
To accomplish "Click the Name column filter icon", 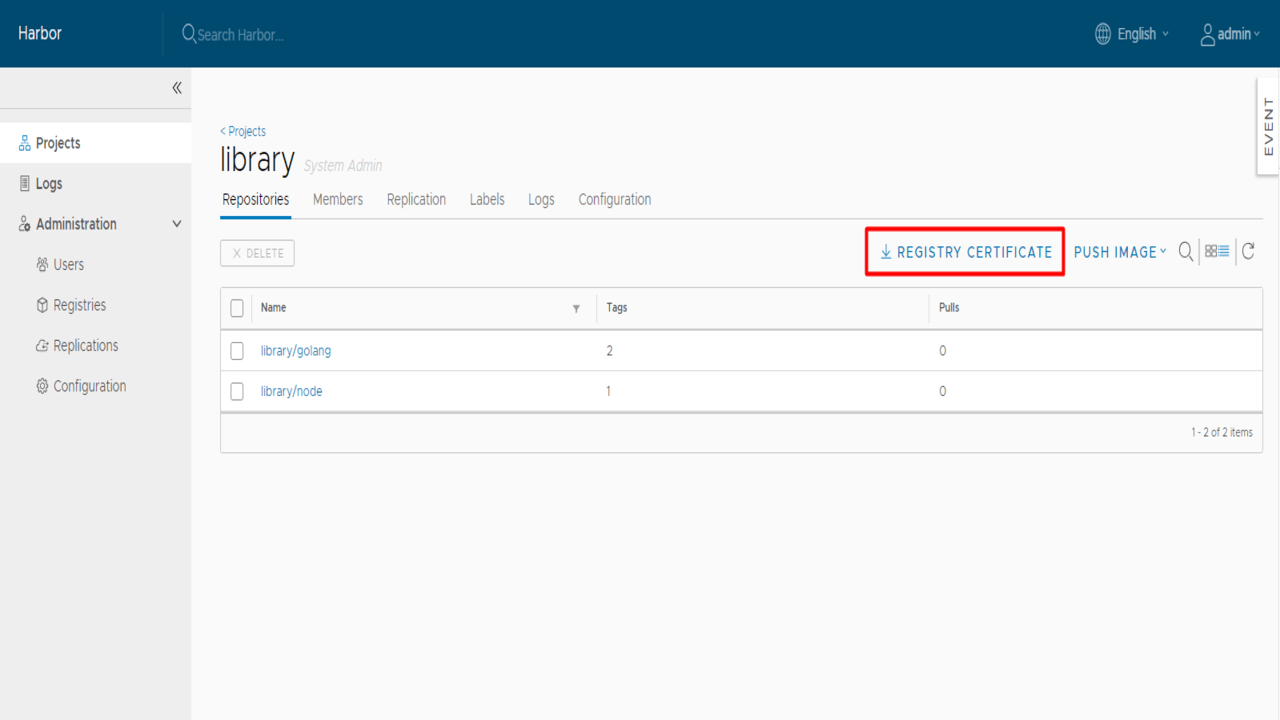I will [x=576, y=308].
